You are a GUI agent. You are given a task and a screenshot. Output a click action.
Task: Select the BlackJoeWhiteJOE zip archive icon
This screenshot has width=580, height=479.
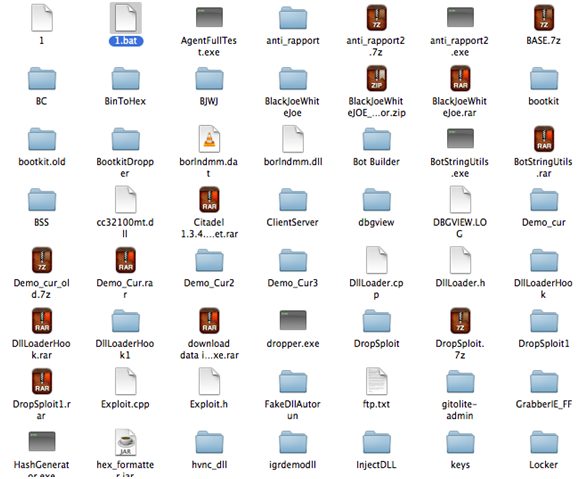377,78
